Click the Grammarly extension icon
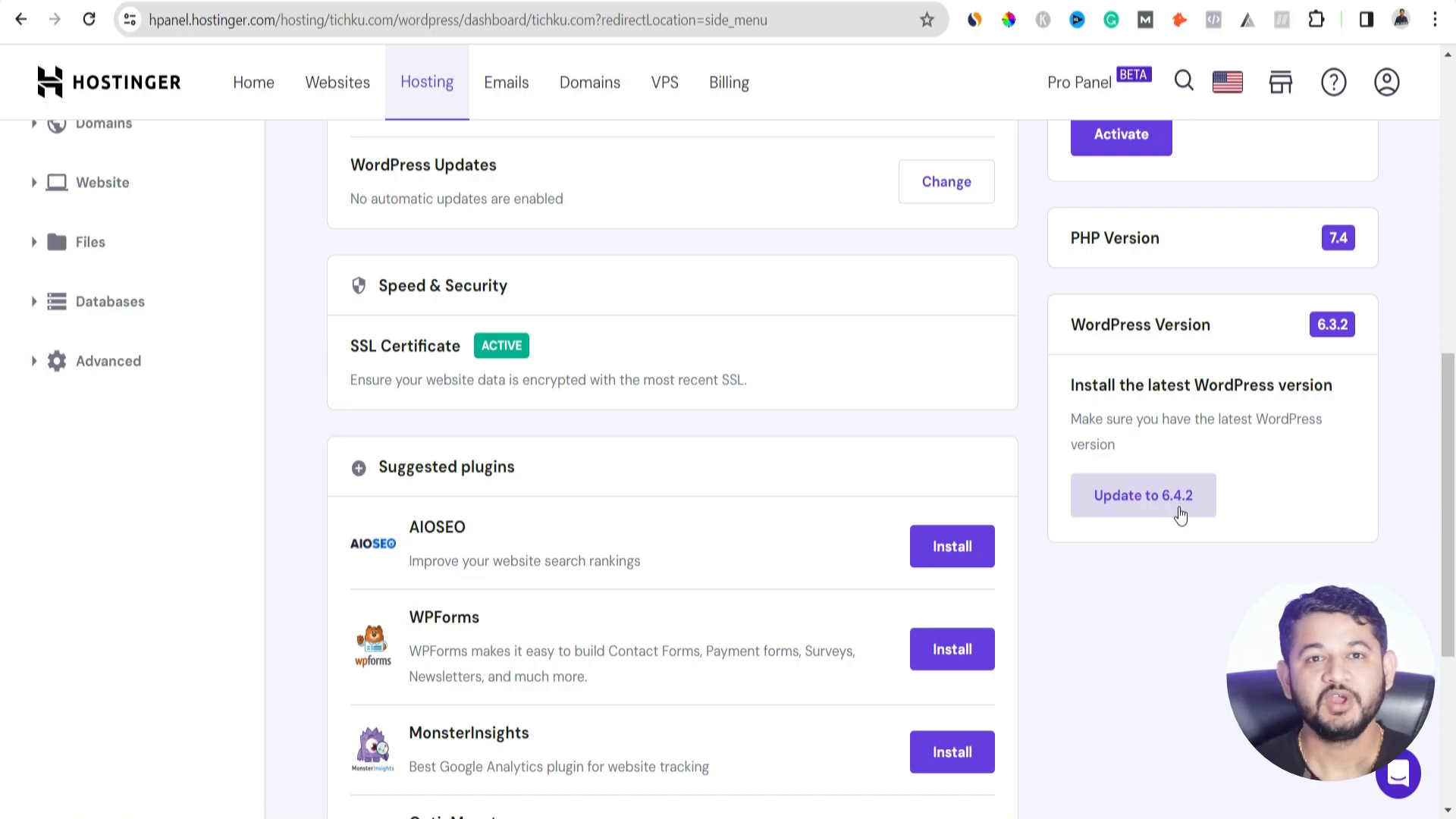1456x819 pixels. click(1111, 20)
